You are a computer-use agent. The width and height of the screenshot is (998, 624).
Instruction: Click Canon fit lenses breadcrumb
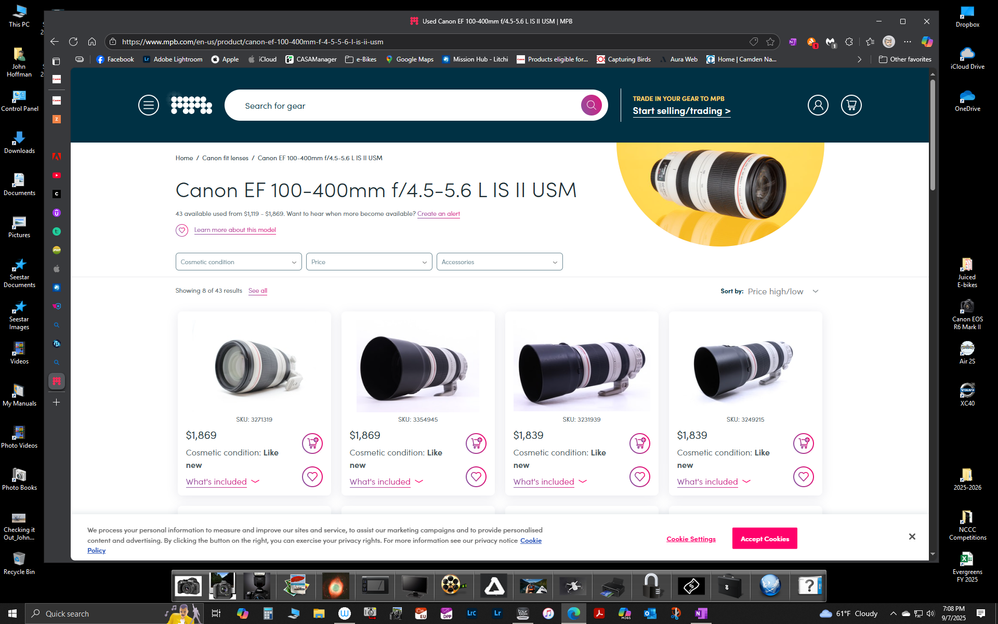pyautogui.click(x=225, y=158)
